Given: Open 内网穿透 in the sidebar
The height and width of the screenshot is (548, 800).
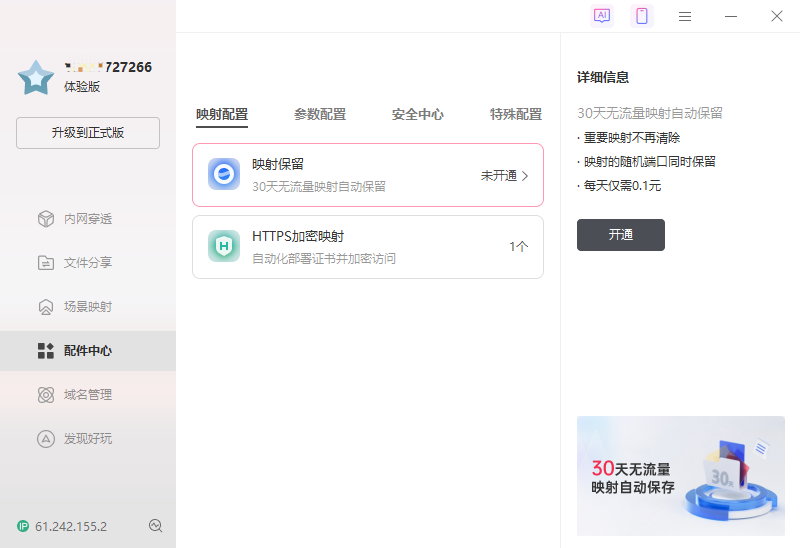Looking at the screenshot, I should (87, 219).
